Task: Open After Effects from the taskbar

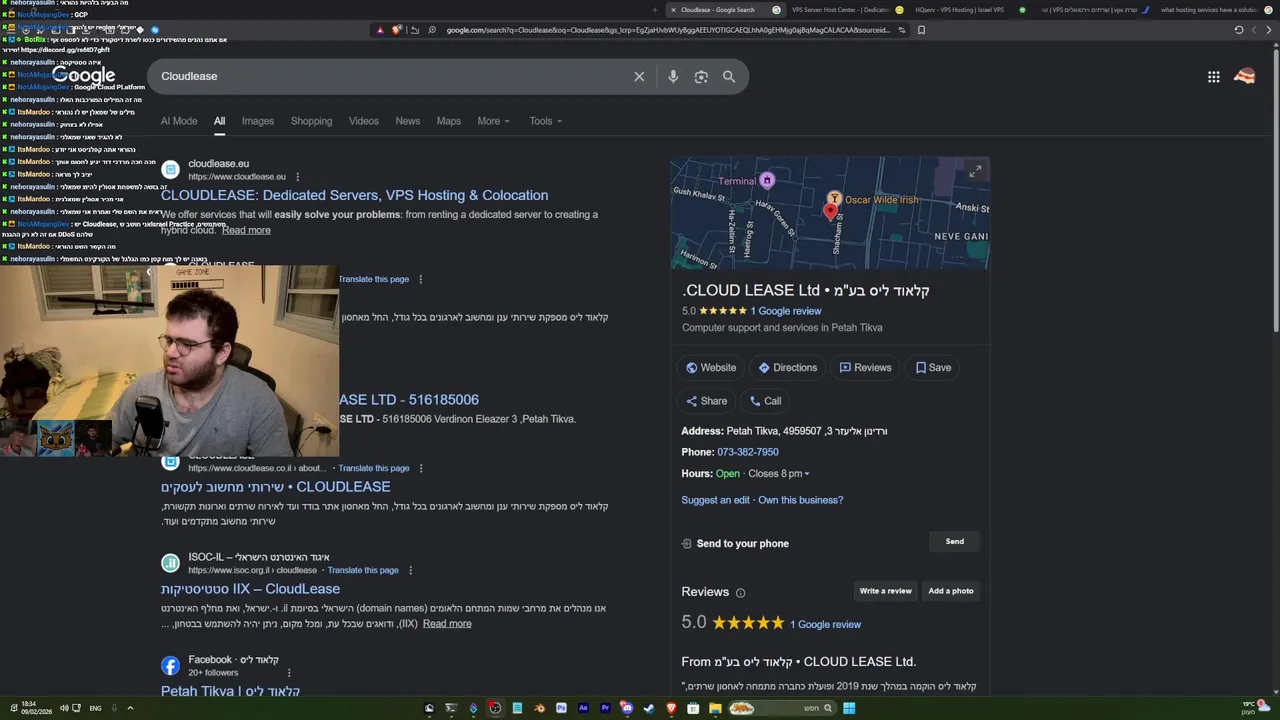Action: pos(583,708)
